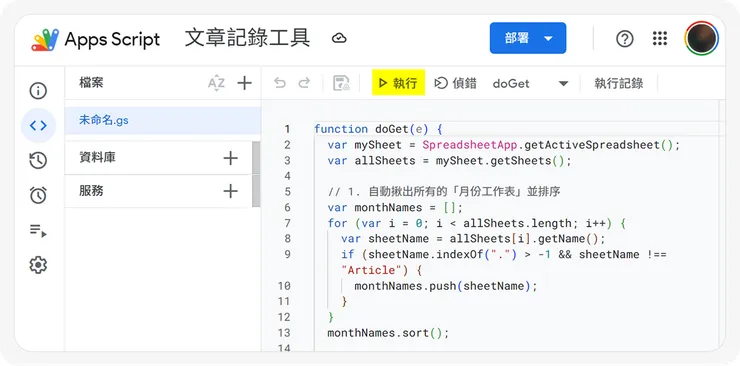Open the project title 文章記錄工具
The image size is (740, 366).
(x=247, y=38)
